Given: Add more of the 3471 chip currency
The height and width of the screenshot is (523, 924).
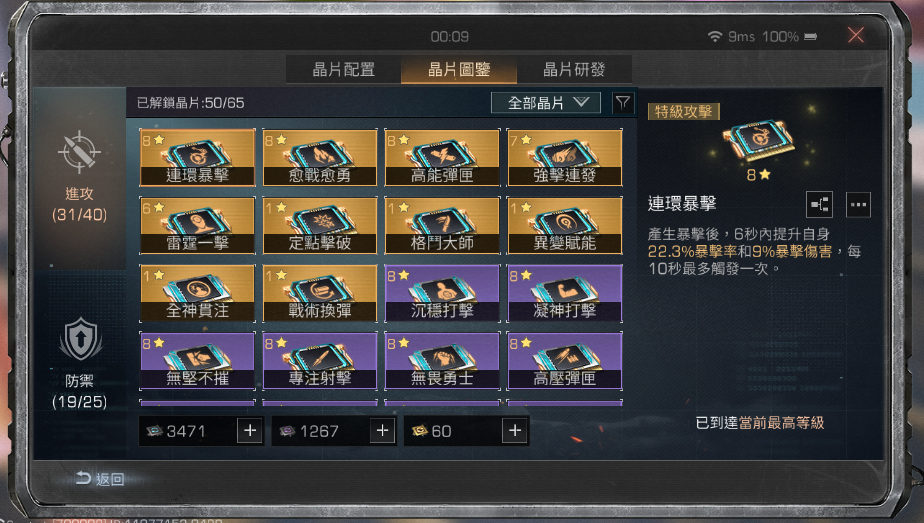Looking at the screenshot, I should tap(250, 431).
